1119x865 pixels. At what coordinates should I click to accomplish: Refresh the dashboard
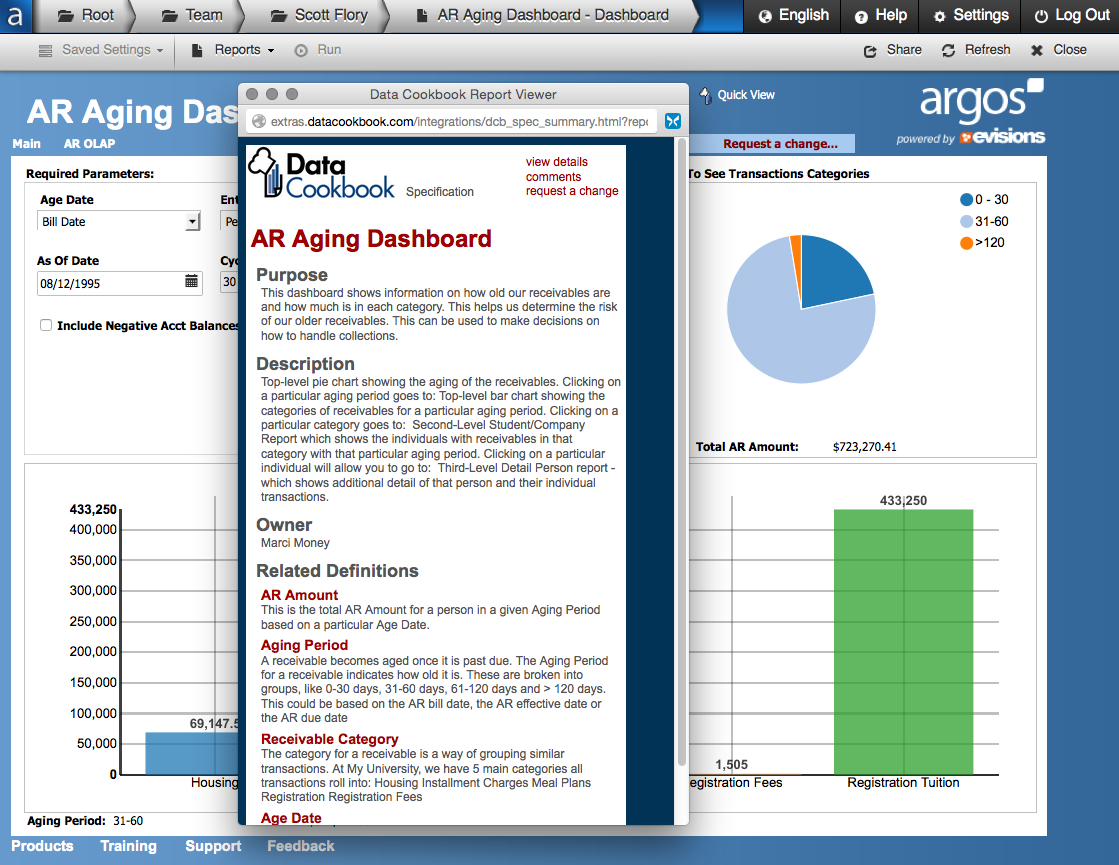pos(976,50)
